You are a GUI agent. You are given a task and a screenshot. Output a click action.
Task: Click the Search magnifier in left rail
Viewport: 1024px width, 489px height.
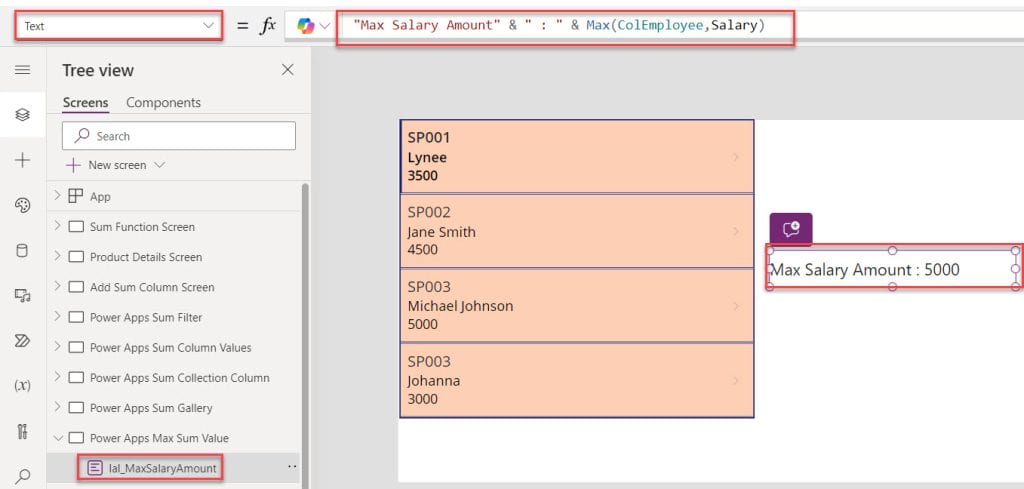pos(22,476)
